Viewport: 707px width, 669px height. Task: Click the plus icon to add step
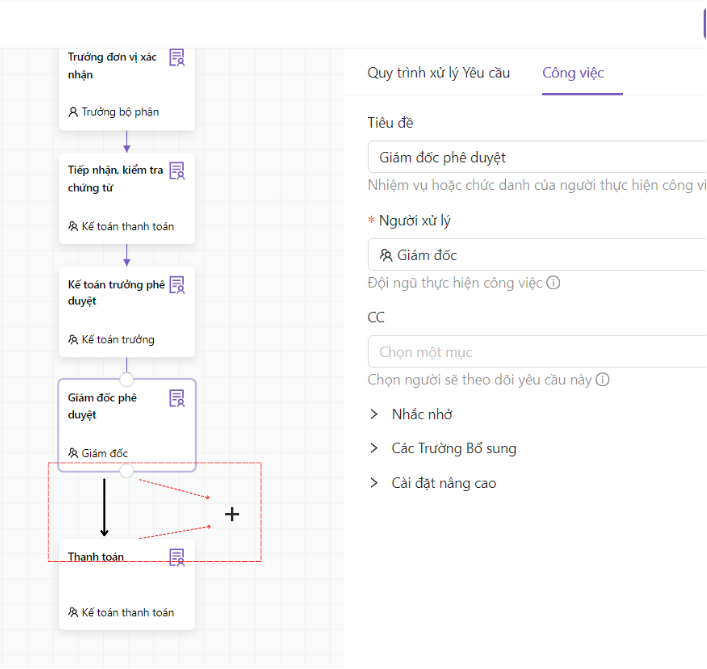[232, 514]
